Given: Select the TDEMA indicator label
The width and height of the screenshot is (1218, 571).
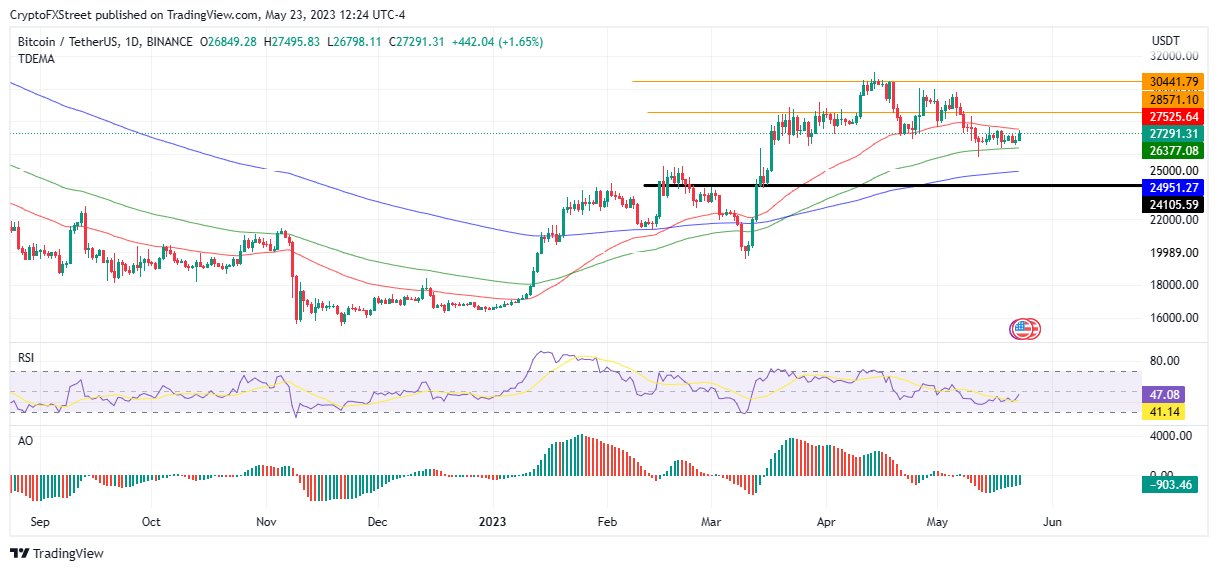Looking at the screenshot, I should click(36, 59).
